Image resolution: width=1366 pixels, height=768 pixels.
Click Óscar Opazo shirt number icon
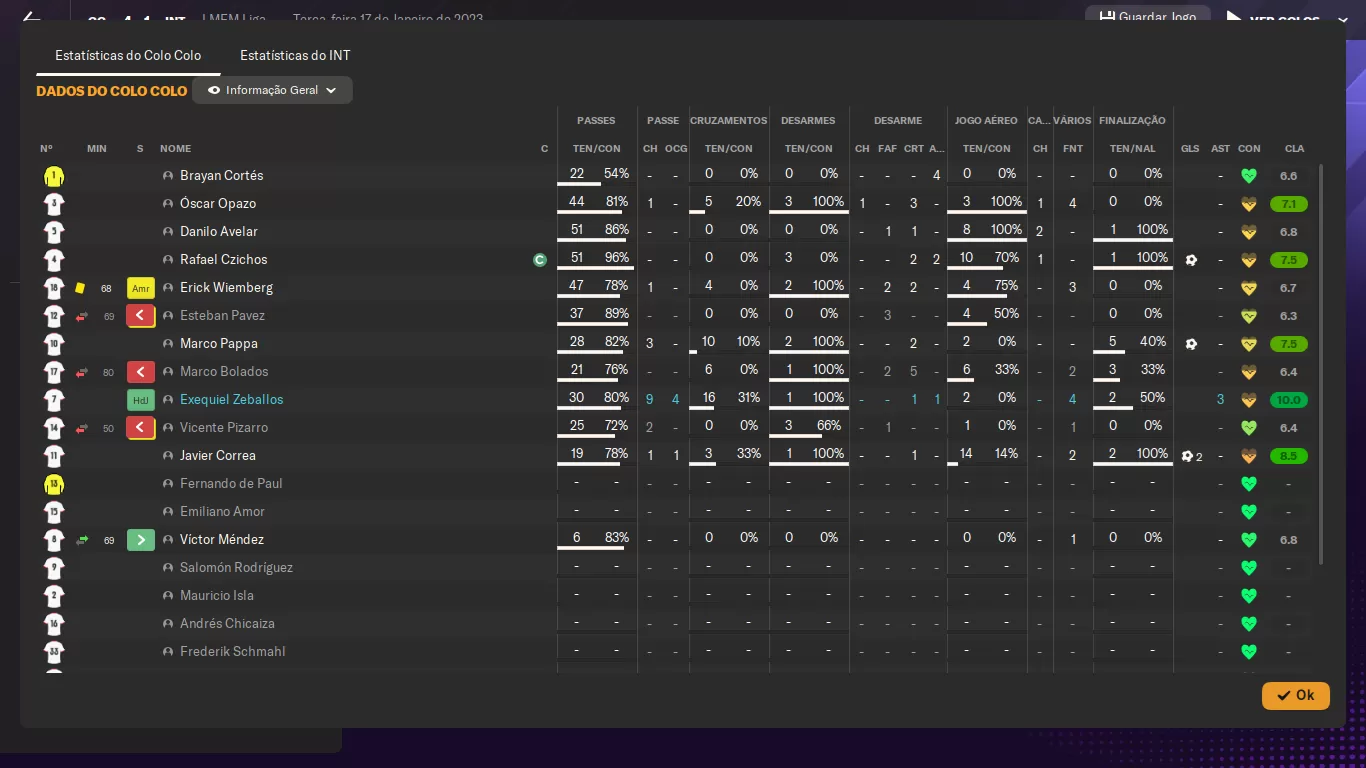pos(54,204)
